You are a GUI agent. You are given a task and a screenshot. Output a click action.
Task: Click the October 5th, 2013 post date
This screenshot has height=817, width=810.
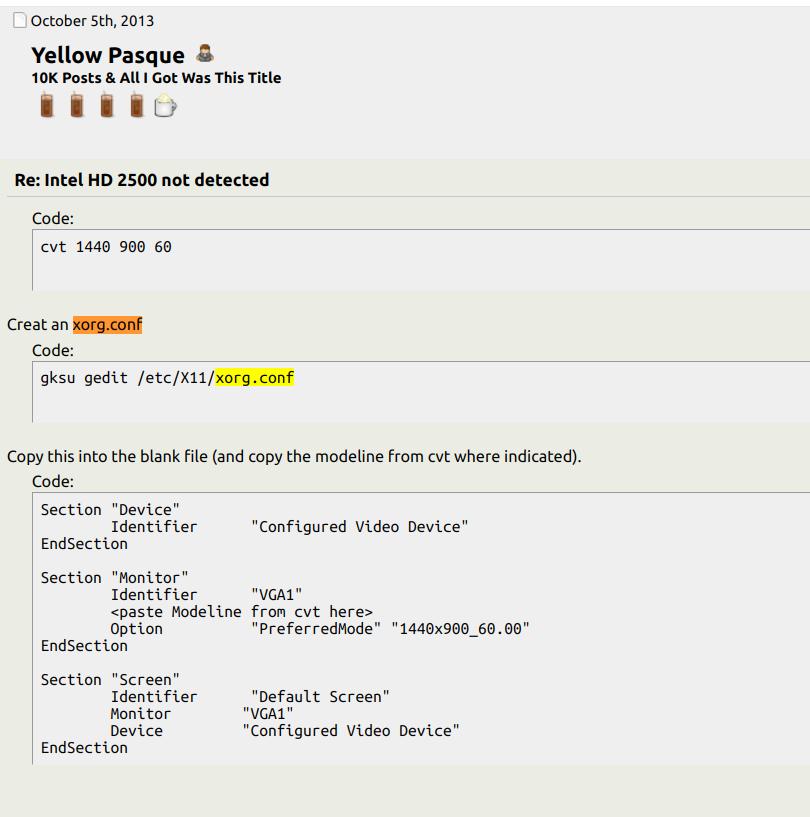[x=92, y=21]
